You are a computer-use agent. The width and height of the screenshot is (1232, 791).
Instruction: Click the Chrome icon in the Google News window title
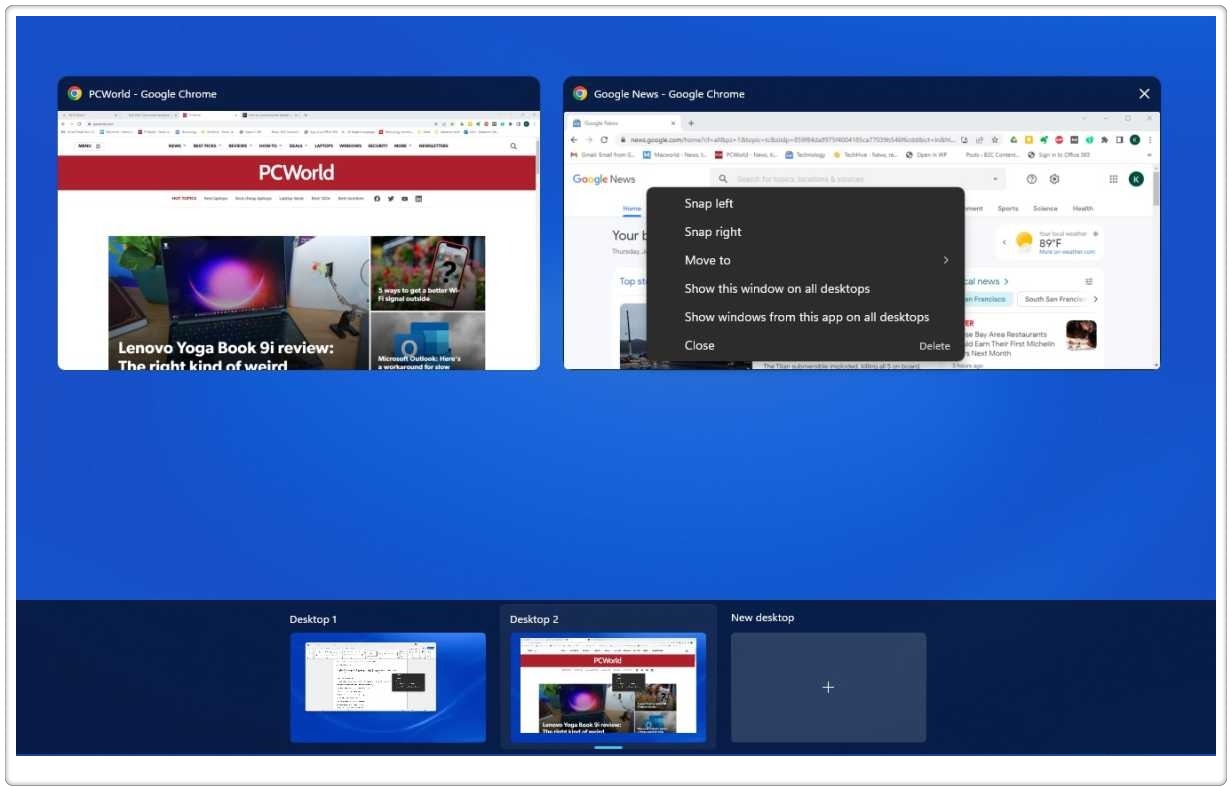click(580, 94)
